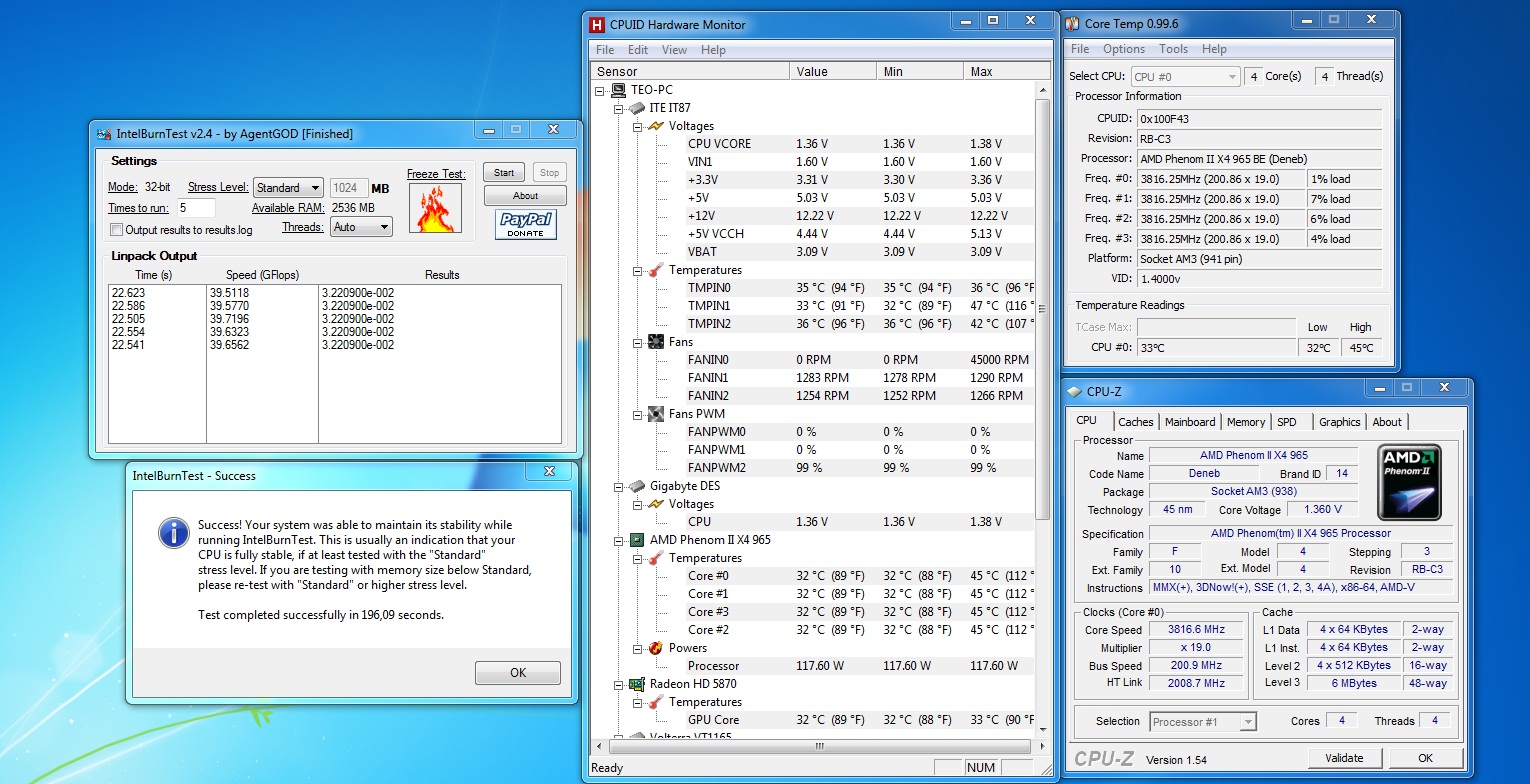Collapse the Fans PWM tree node
The width and height of the screenshot is (1530, 784).
pos(637,414)
